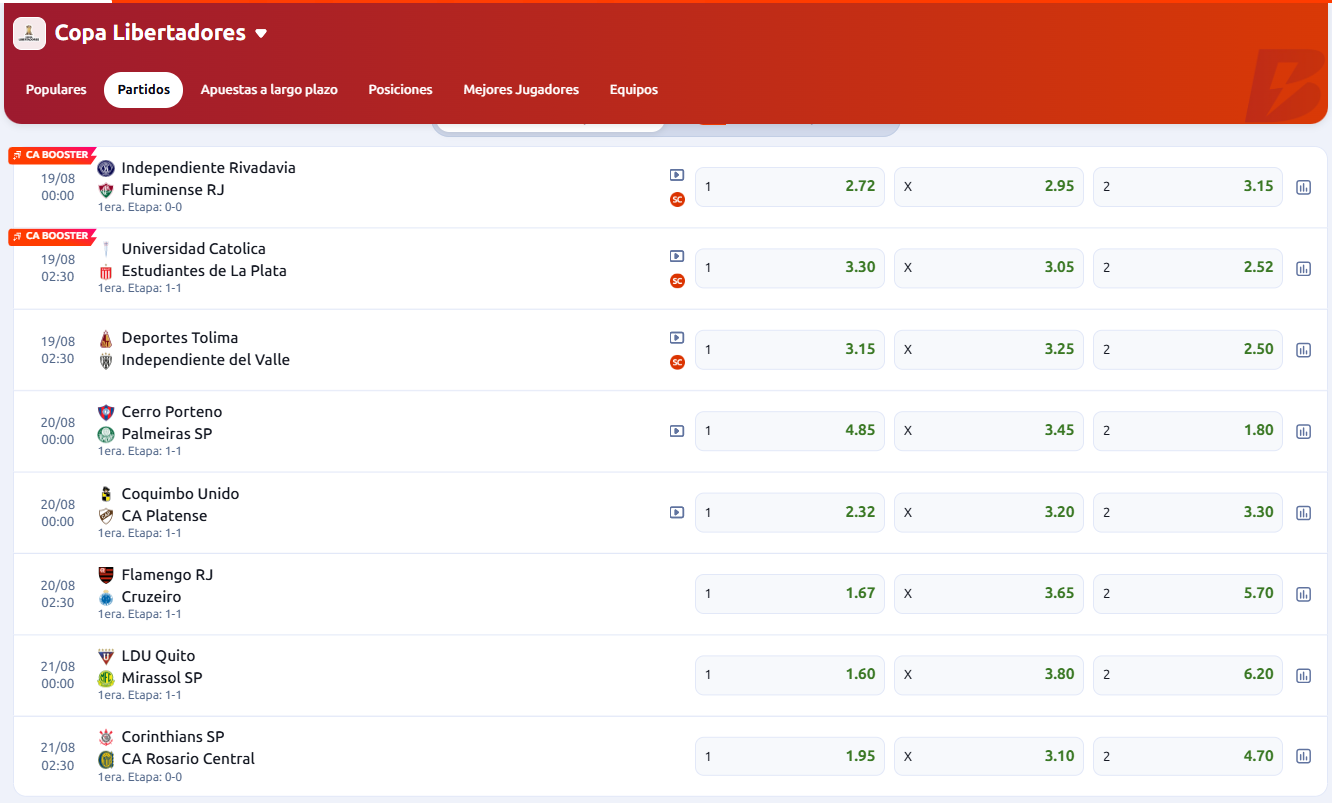Click the LDU Quito team crest
This screenshot has width=1332, height=803.
106,656
